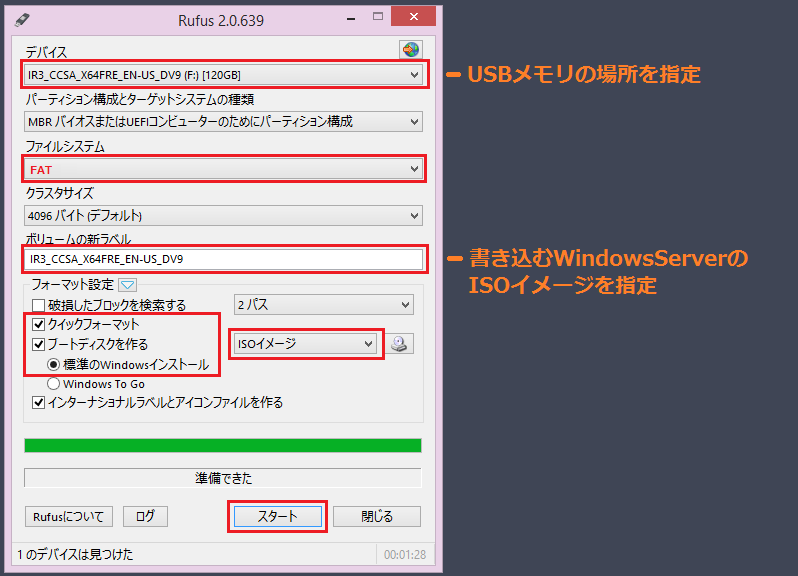The image size is (798, 576).
Task: Click the green progress bar
Action: coord(223,446)
